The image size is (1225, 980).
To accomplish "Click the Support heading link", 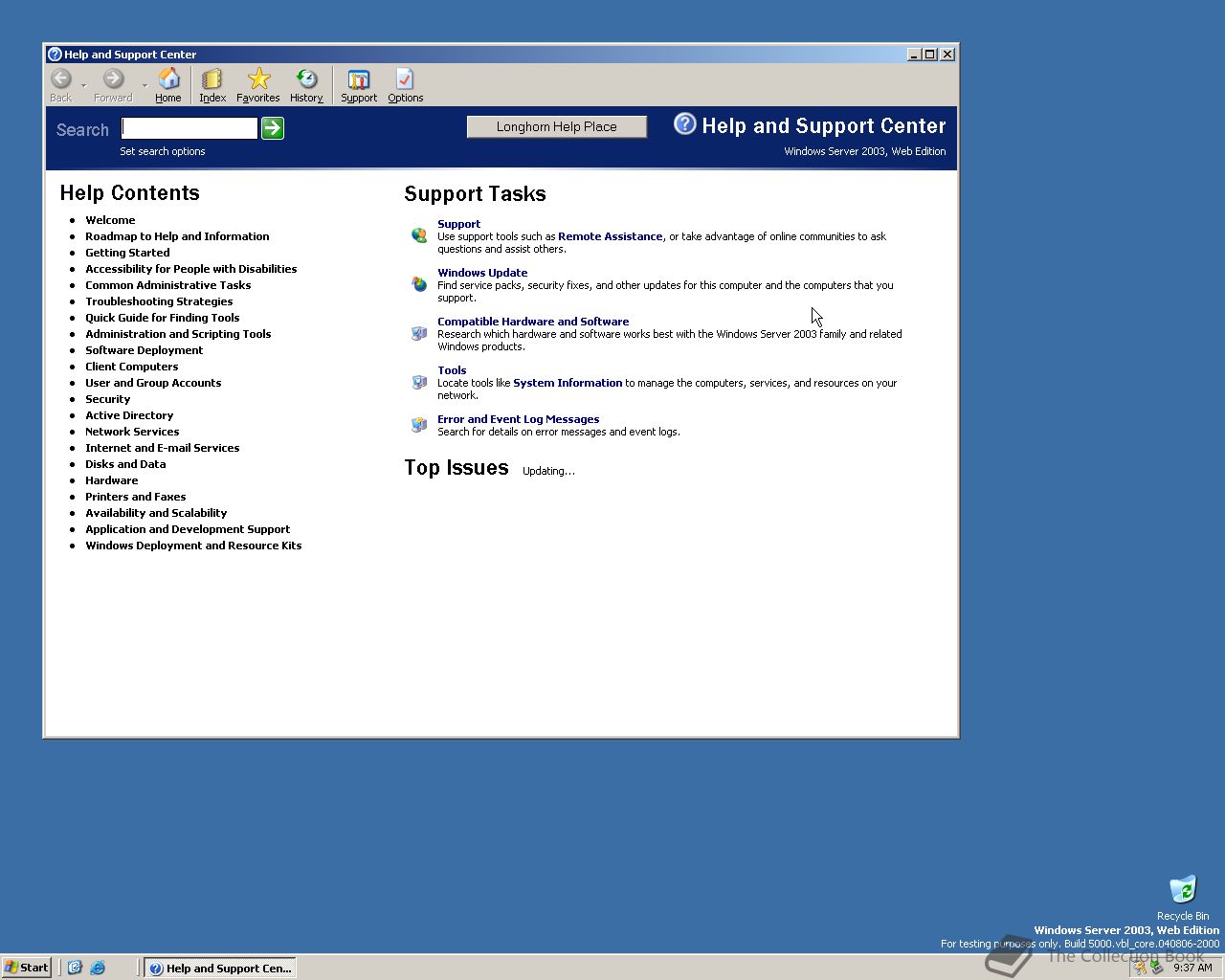I will [x=459, y=224].
